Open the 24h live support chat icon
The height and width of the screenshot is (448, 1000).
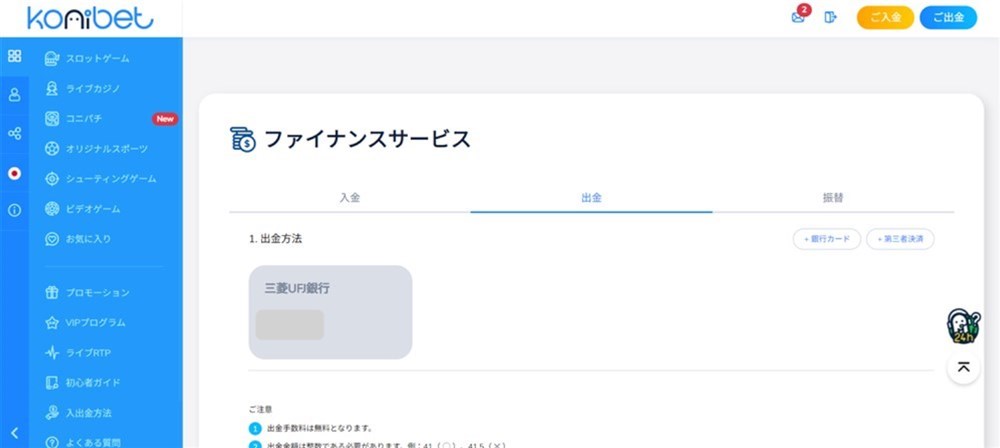pyautogui.click(x=962, y=326)
